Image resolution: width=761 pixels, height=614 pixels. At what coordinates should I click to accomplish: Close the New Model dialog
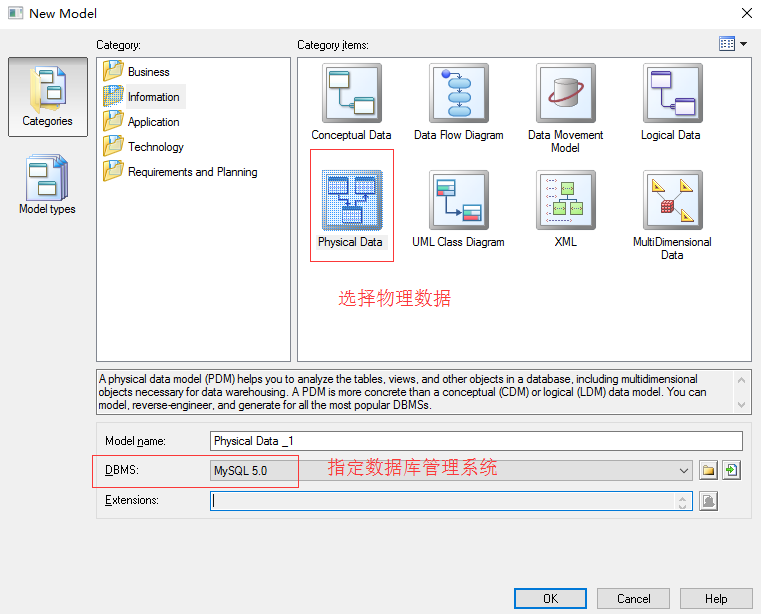(x=747, y=13)
